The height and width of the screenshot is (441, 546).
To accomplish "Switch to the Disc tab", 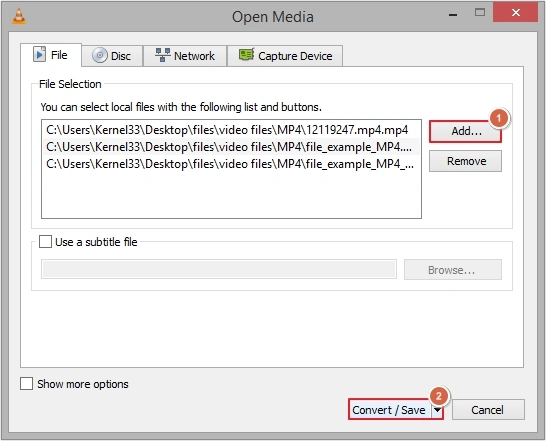I will tap(112, 56).
